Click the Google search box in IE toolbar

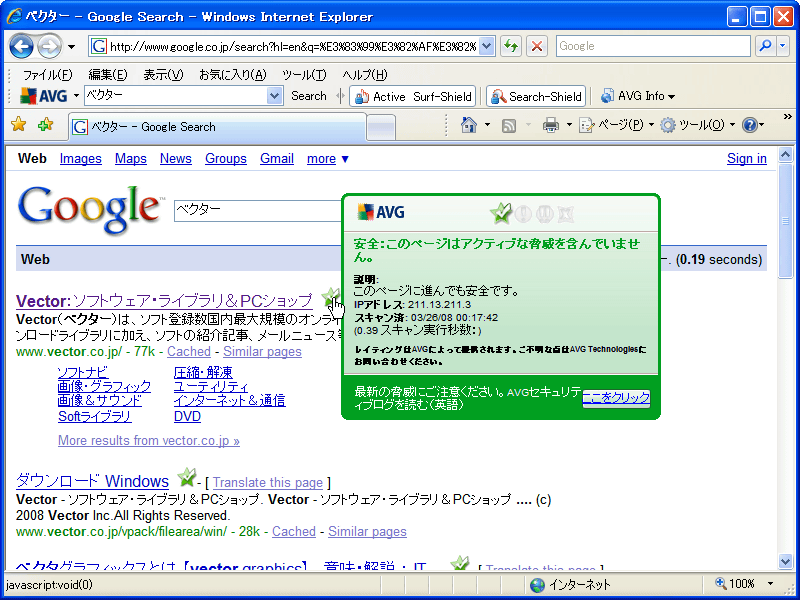tap(654, 46)
